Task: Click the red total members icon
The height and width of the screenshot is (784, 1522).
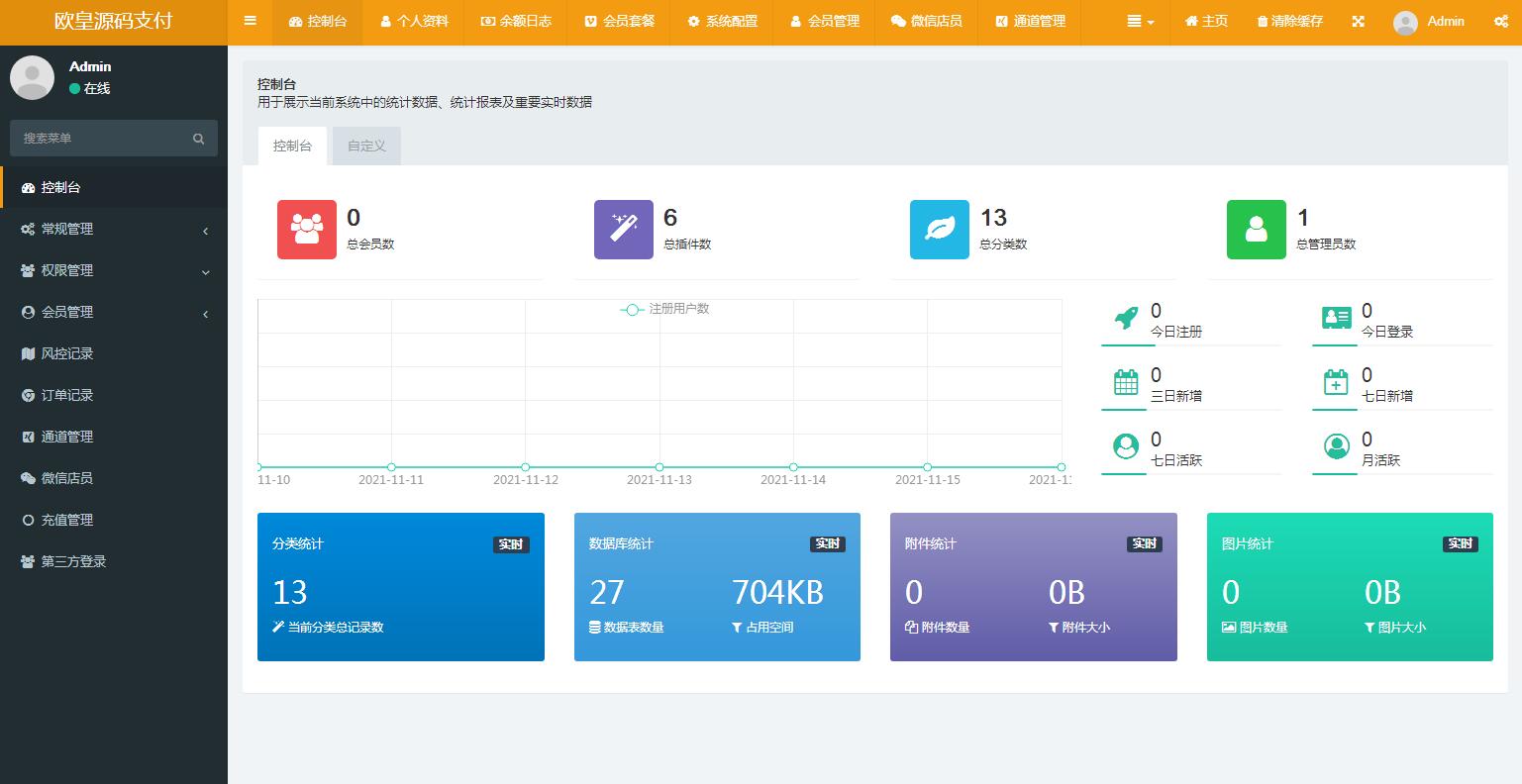Action: pyautogui.click(x=306, y=230)
